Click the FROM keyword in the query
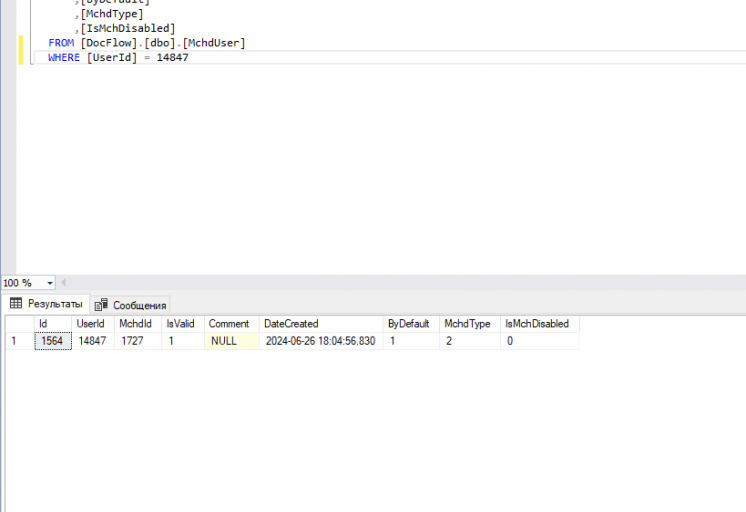 click(61, 43)
